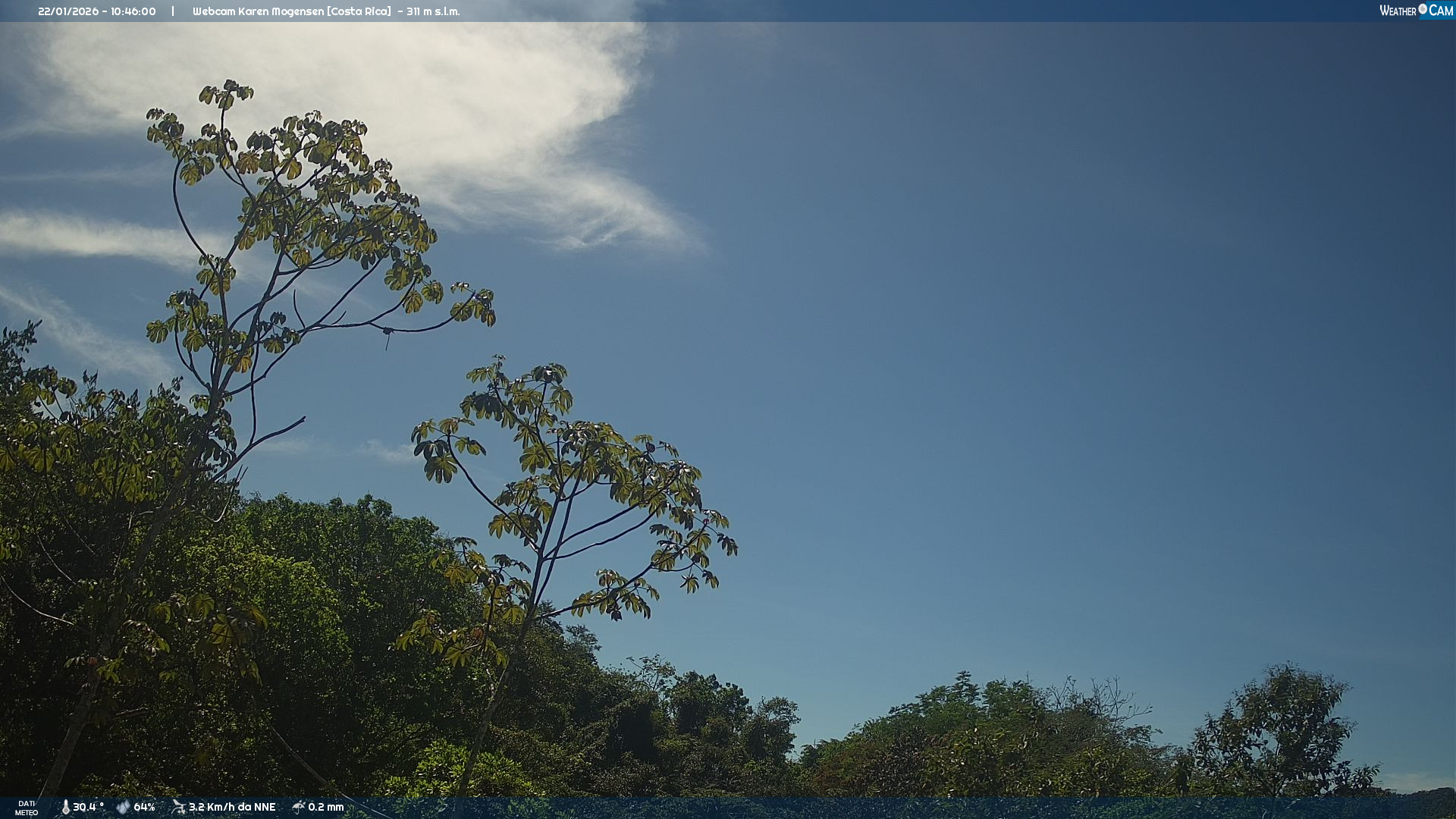This screenshot has height=819, width=1456.
Task: Click the humidity water droplets icon
Action: click(x=123, y=807)
